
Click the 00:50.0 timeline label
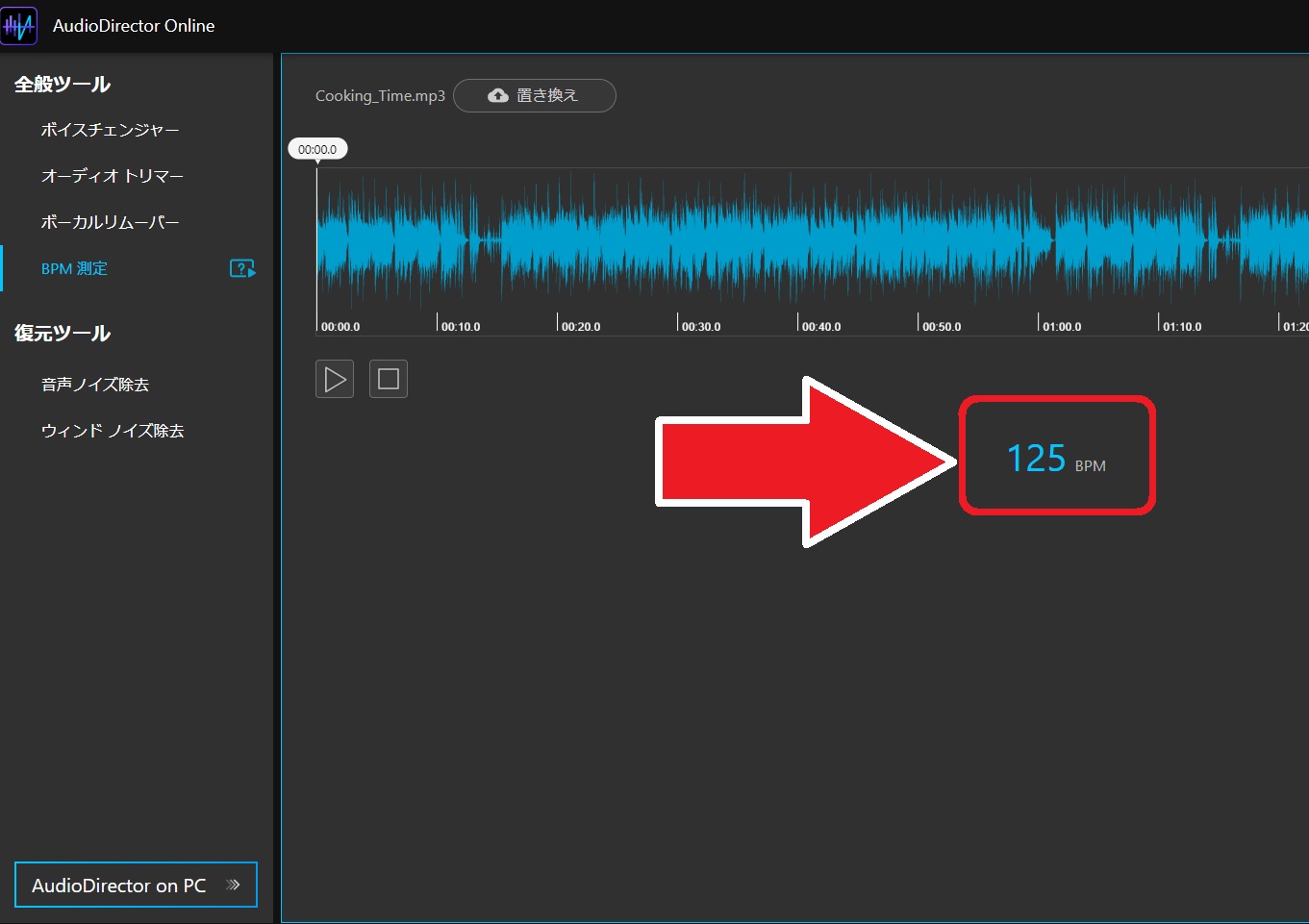click(x=942, y=327)
